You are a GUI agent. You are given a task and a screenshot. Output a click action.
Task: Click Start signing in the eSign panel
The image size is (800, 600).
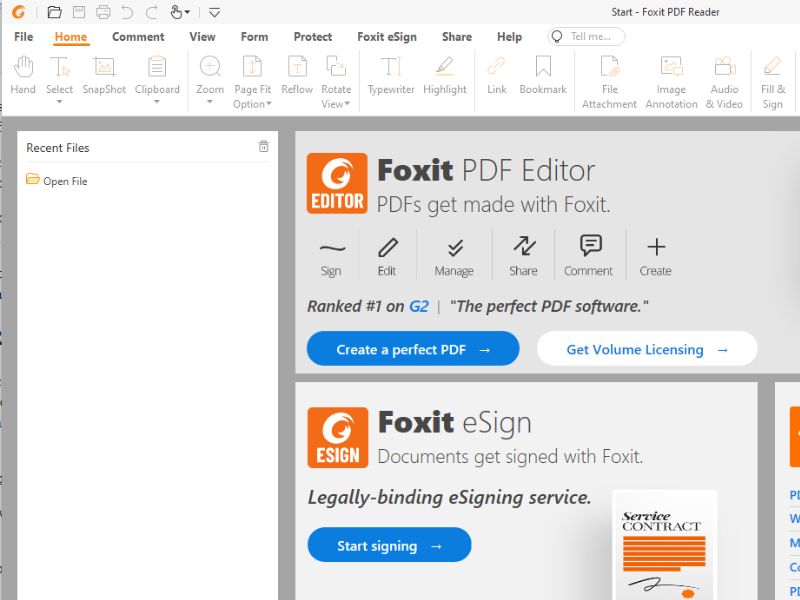click(x=388, y=545)
